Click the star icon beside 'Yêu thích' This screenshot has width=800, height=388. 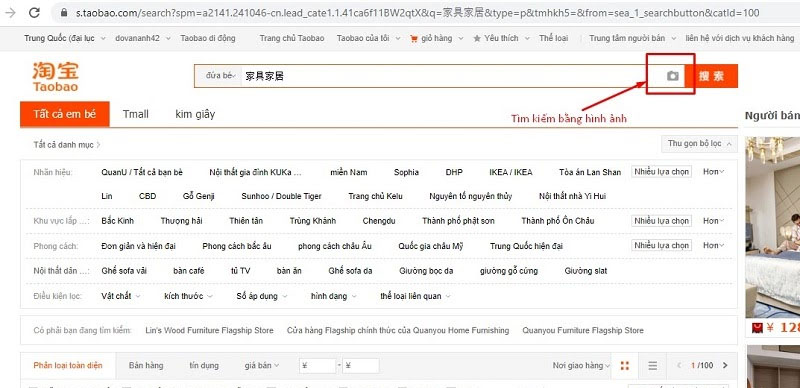click(477, 38)
